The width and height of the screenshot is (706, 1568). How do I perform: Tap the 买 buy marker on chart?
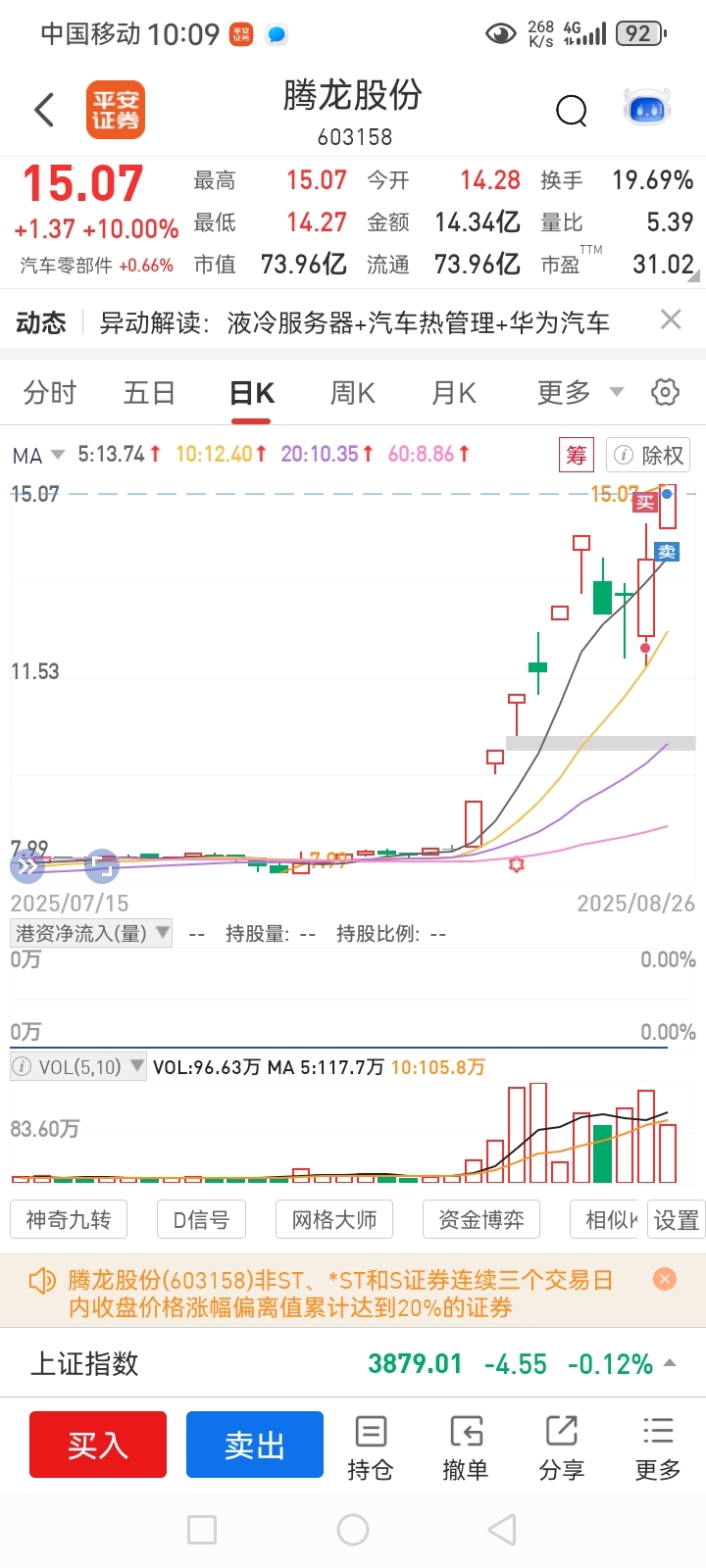pyautogui.click(x=644, y=503)
